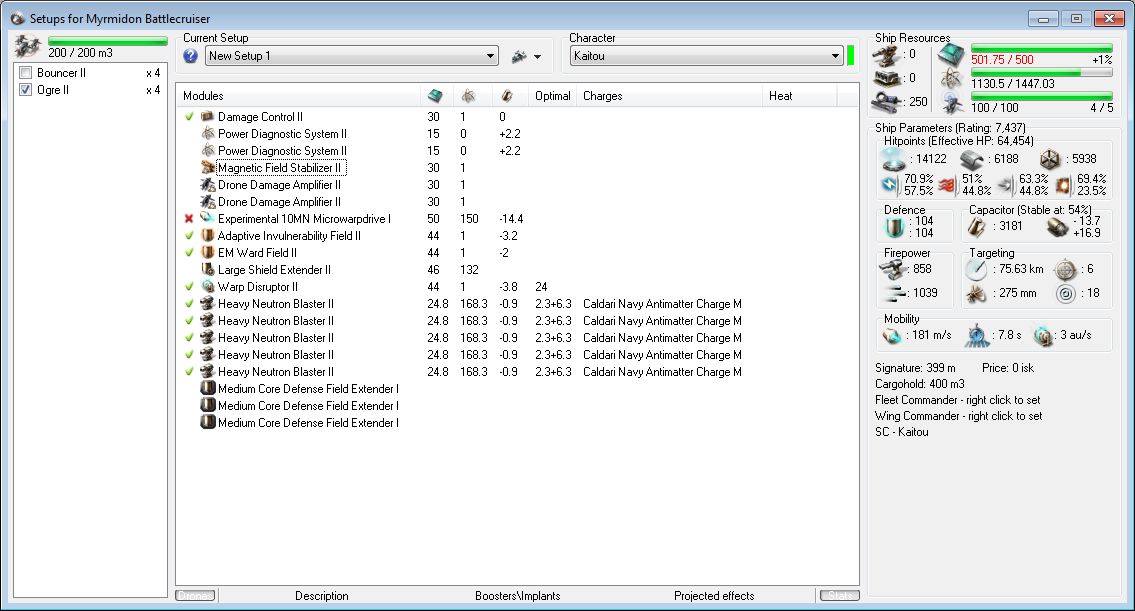Click the structure hitpoints icon showing 5938
Screen dimensions: 1135x611
[1050, 159]
